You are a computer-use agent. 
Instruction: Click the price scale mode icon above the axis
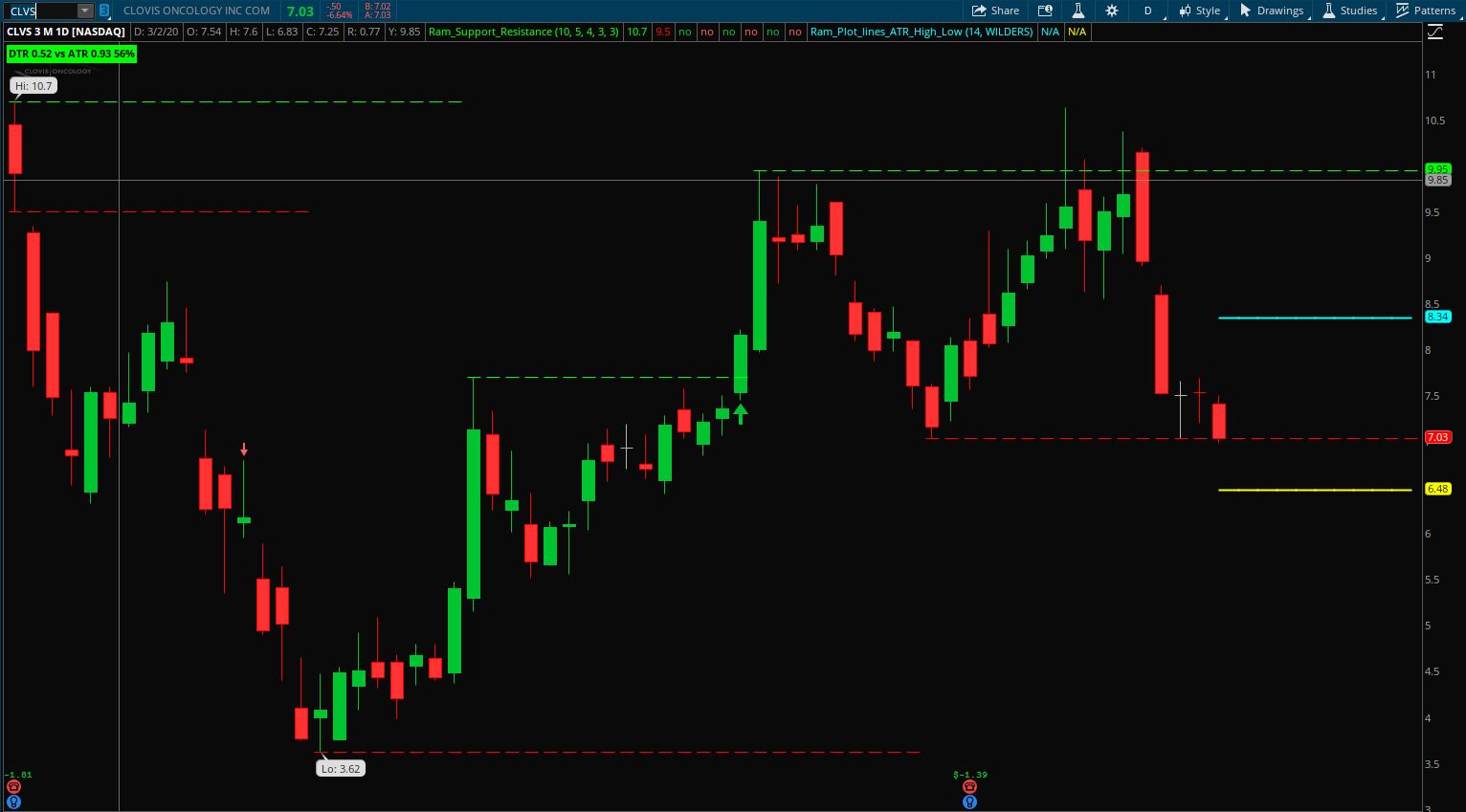click(x=1434, y=33)
